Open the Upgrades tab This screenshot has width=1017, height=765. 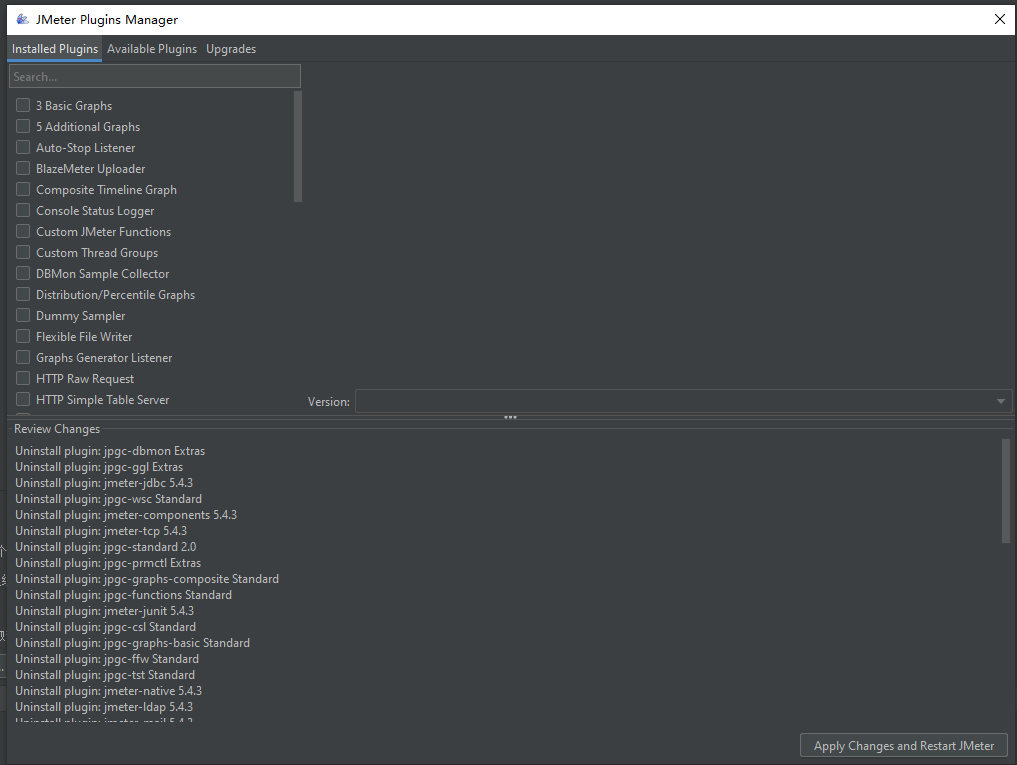click(231, 49)
